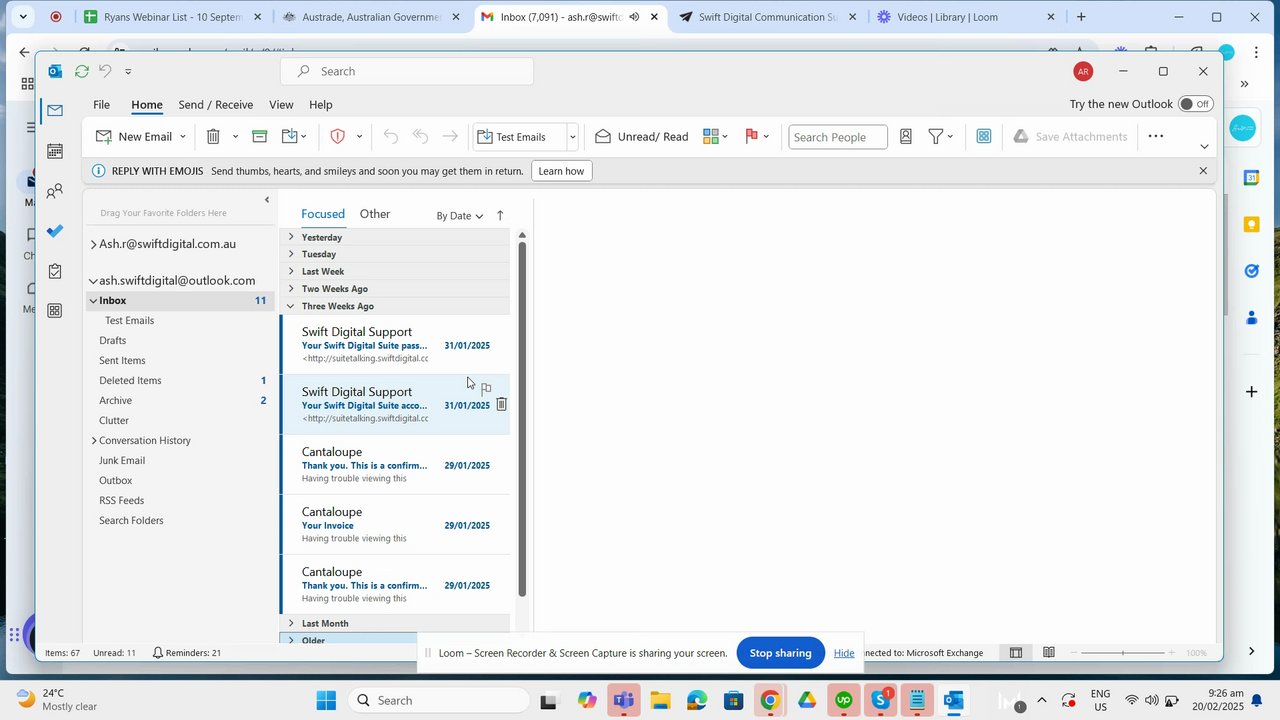Switch to reading view in status bar
The width and height of the screenshot is (1280, 720).
click(1048, 653)
